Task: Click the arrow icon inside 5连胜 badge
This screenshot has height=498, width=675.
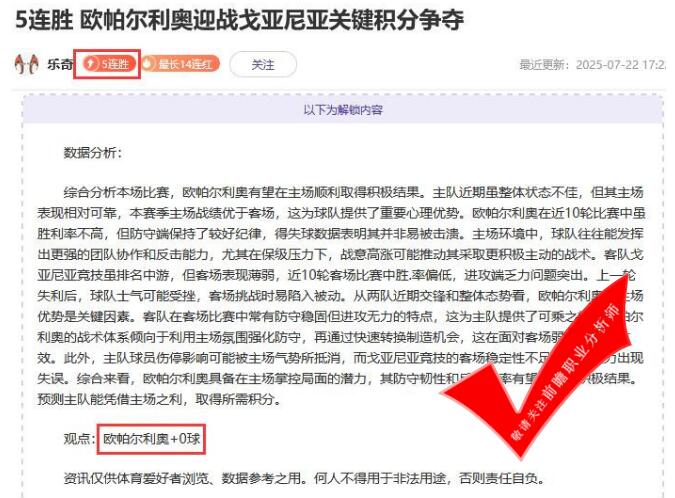Action: tap(90, 64)
